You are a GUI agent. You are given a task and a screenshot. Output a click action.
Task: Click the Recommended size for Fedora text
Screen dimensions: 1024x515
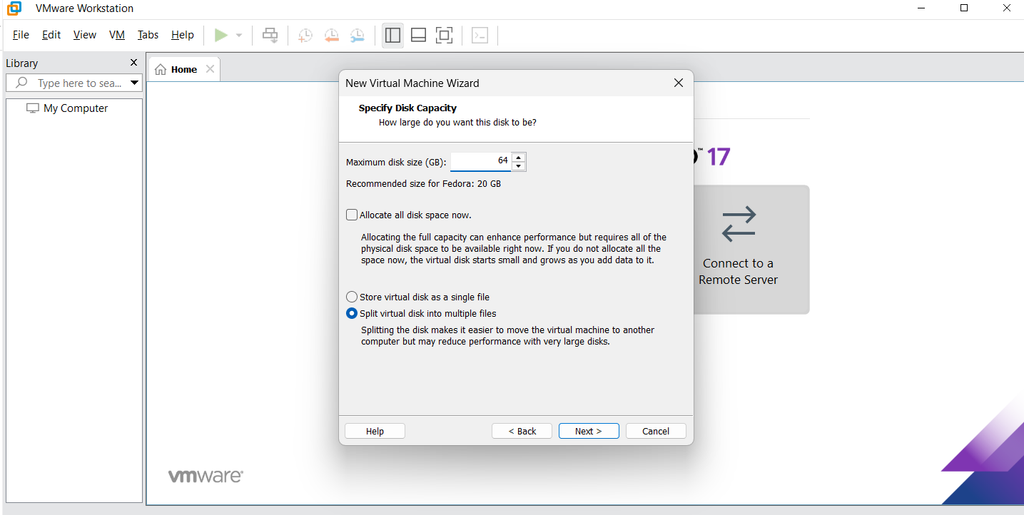(x=423, y=184)
